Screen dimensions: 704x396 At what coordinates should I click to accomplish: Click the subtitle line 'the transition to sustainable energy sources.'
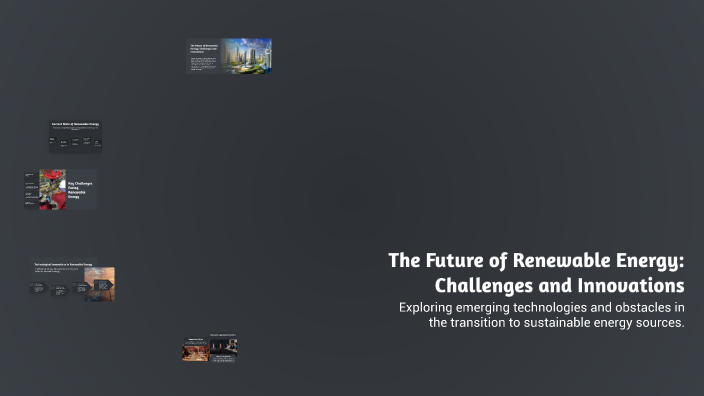(556, 322)
